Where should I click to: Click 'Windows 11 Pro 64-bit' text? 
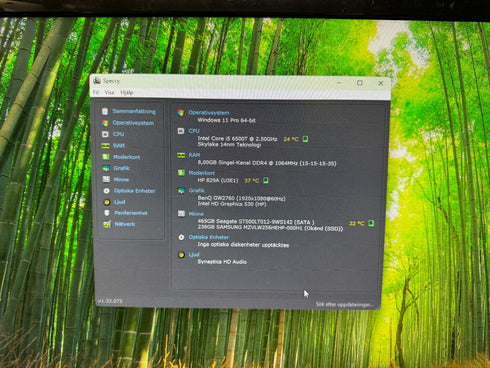(x=226, y=120)
